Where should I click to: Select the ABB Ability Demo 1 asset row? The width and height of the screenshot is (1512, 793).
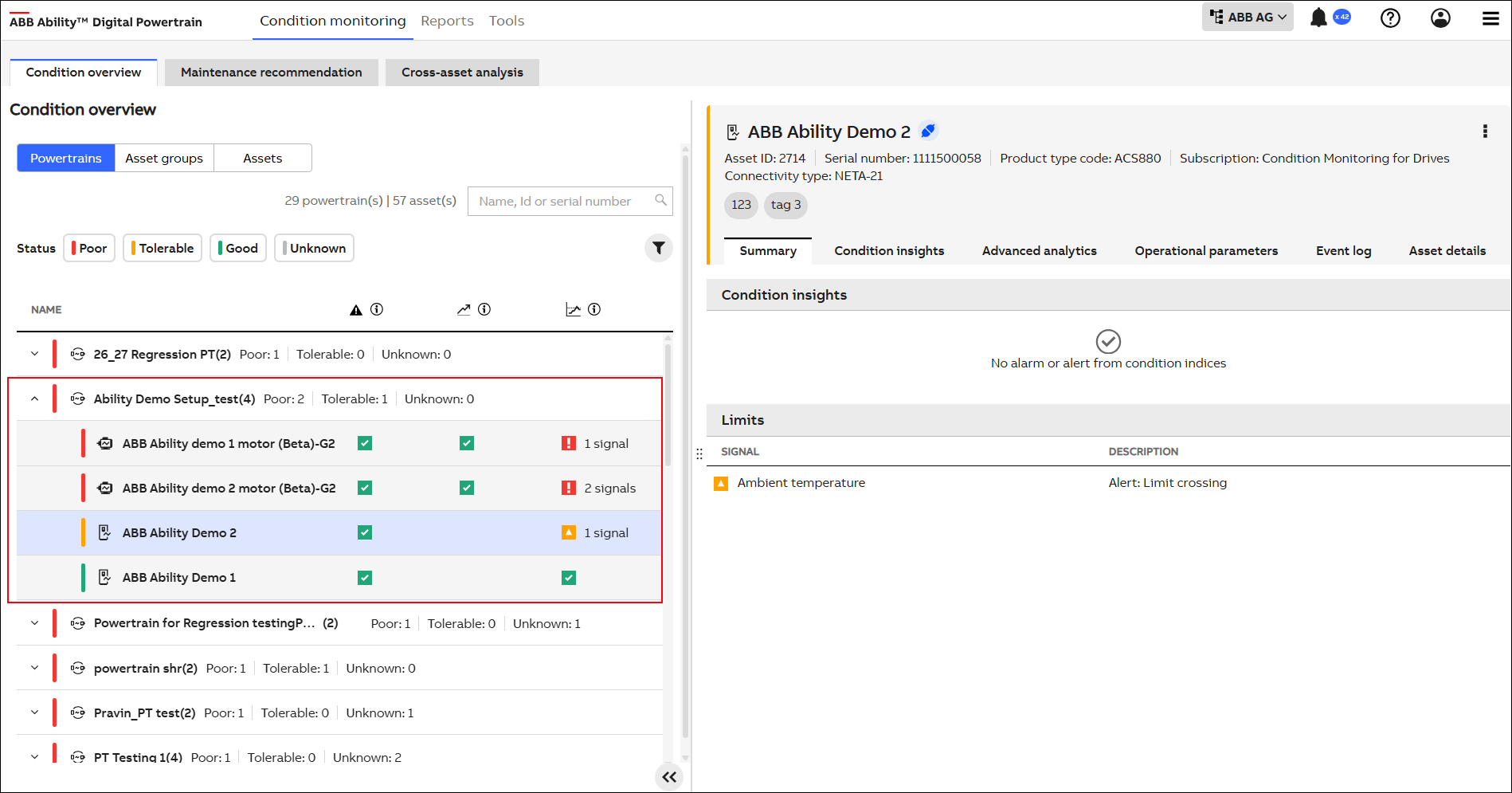coord(179,577)
